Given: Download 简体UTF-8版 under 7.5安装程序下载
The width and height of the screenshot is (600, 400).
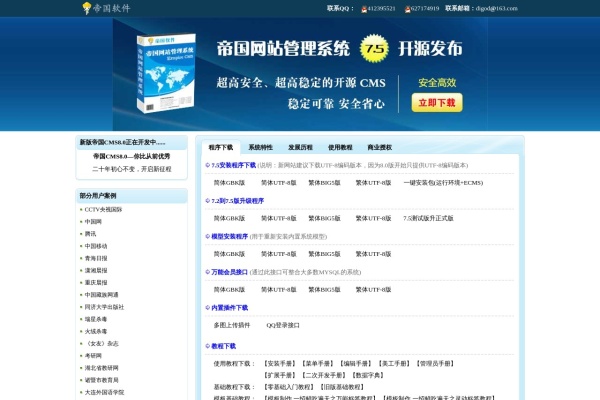Looking at the screenshot, I should pos(279,183).
